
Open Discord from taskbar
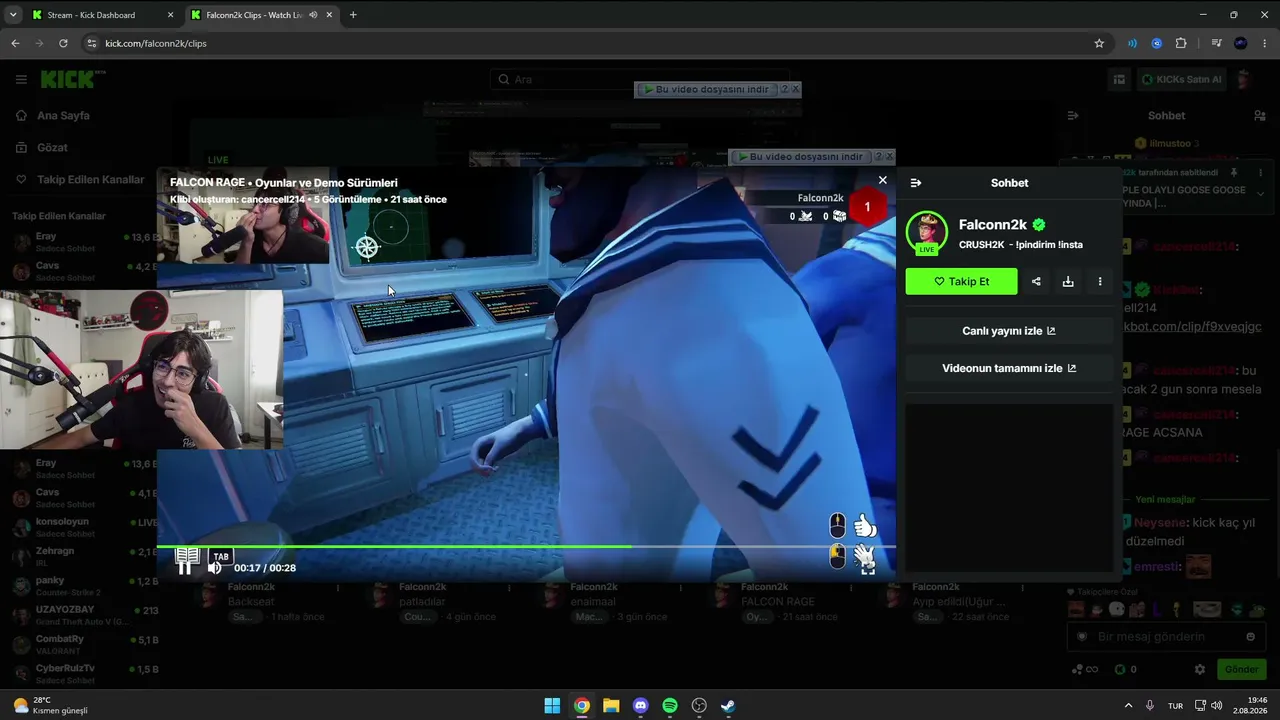641,706
